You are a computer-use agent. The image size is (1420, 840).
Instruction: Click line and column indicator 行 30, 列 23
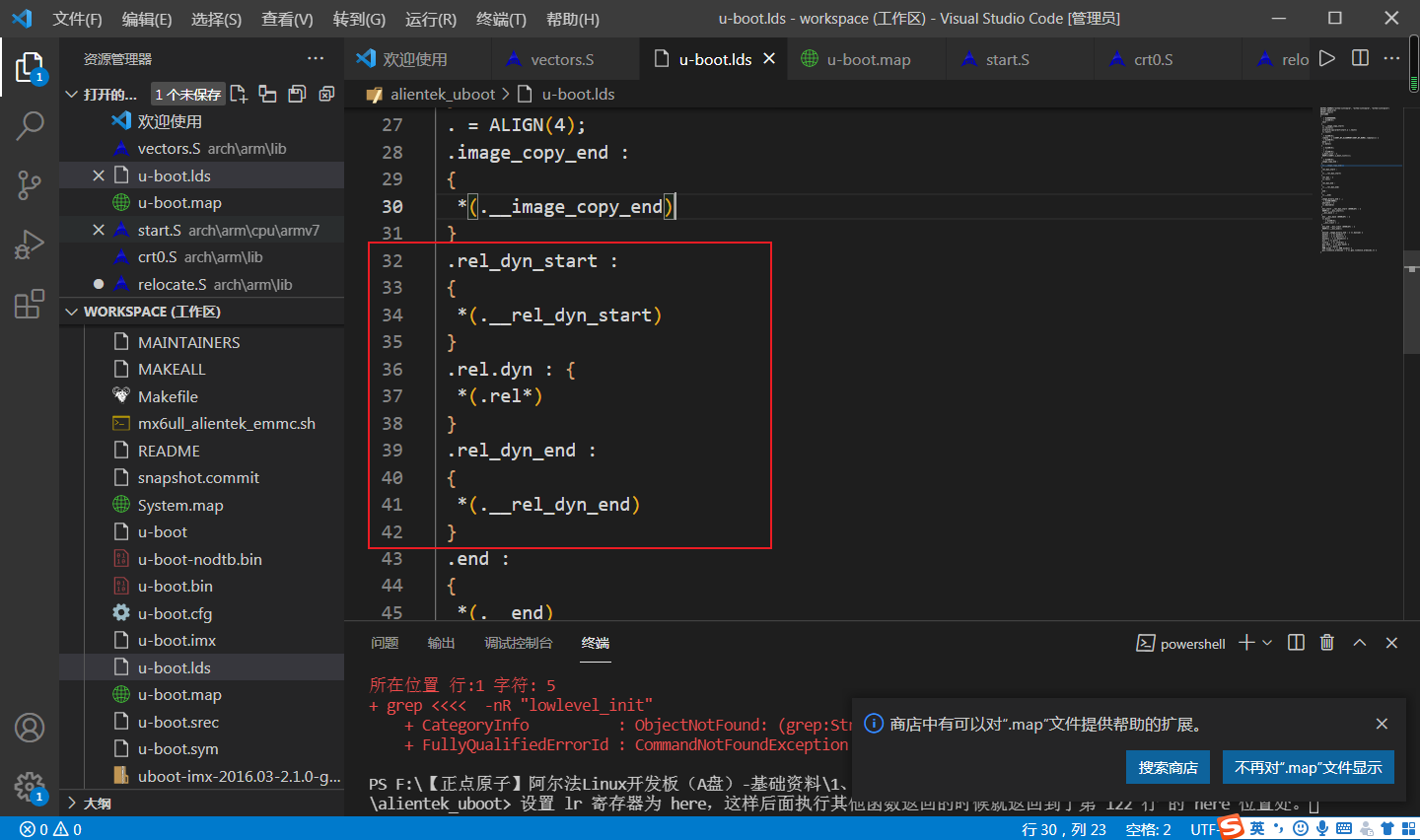[x=1064, y=829]
